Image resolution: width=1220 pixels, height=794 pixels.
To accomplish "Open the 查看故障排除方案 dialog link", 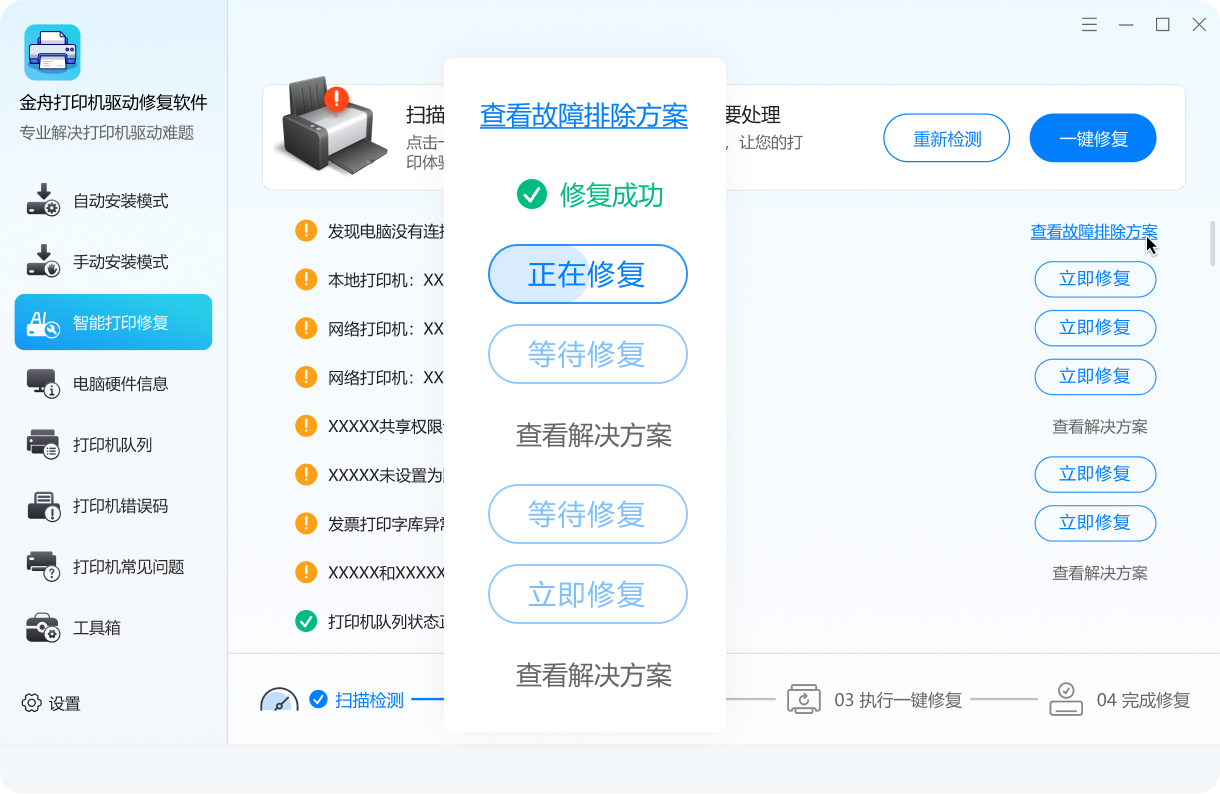I will pos(584,115).
